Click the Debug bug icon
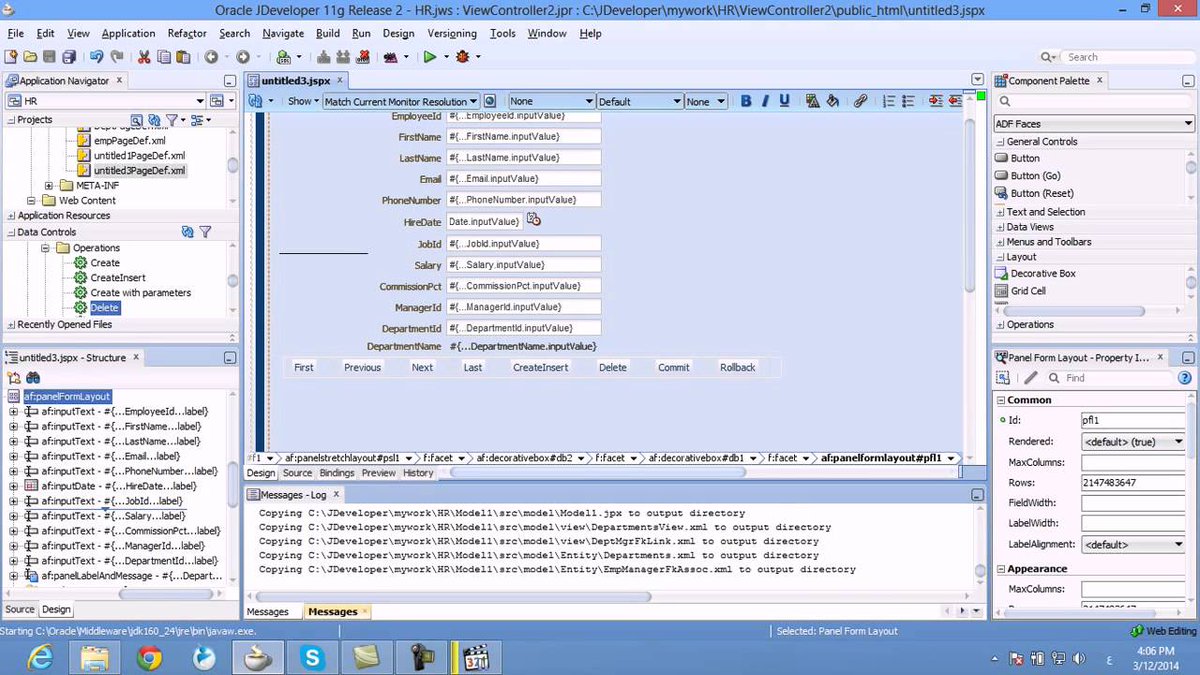This screenshot has height=675, width=1200. pos(462,57)
